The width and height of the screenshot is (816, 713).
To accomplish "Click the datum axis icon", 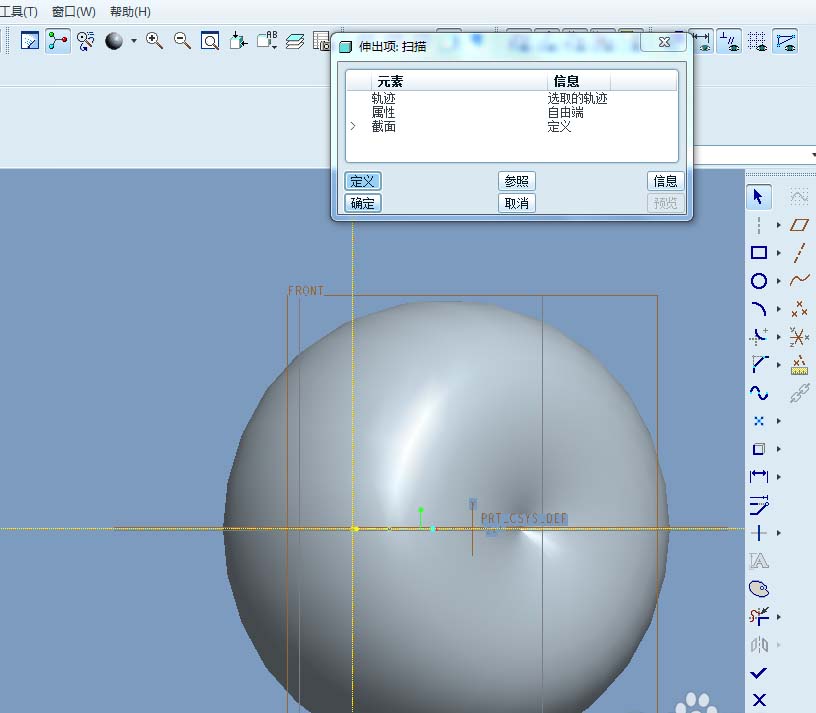I will point(799,253).
